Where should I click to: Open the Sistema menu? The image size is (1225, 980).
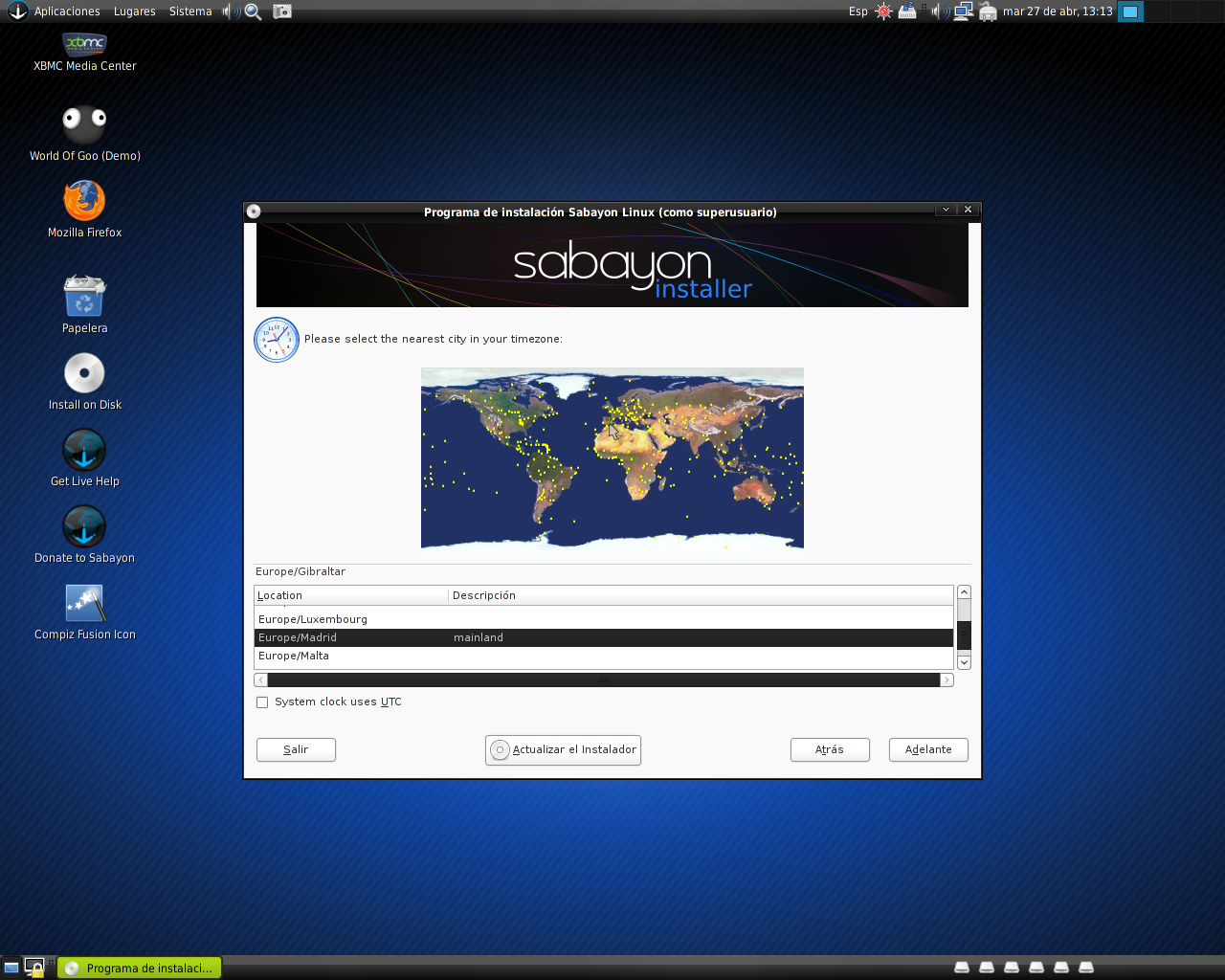pyautogui.click(x=190, y=11)
